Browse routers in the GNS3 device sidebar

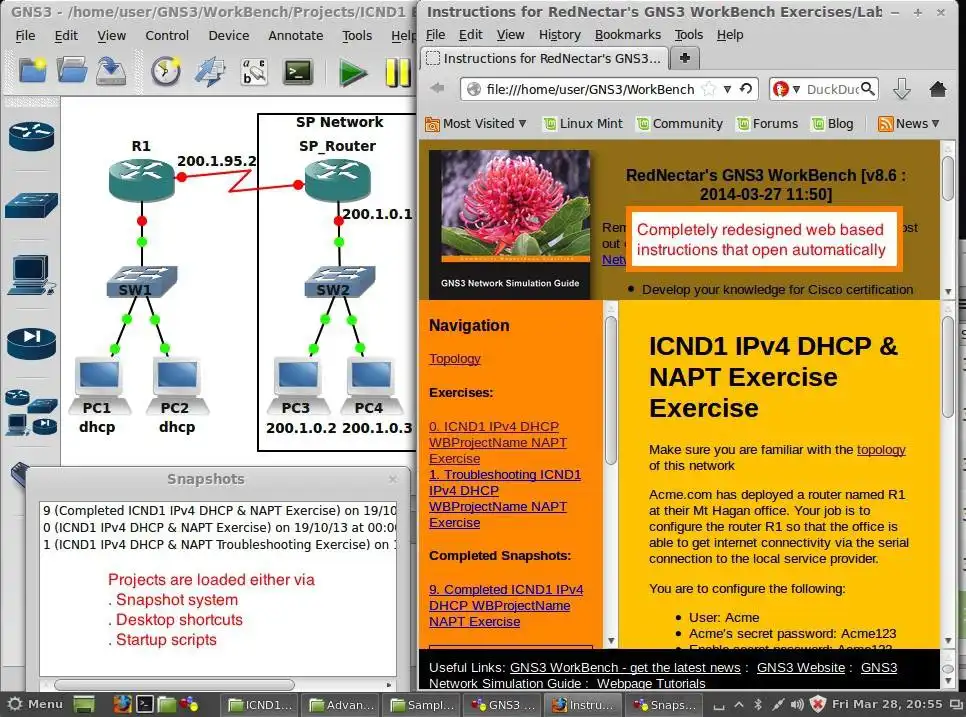31,136
